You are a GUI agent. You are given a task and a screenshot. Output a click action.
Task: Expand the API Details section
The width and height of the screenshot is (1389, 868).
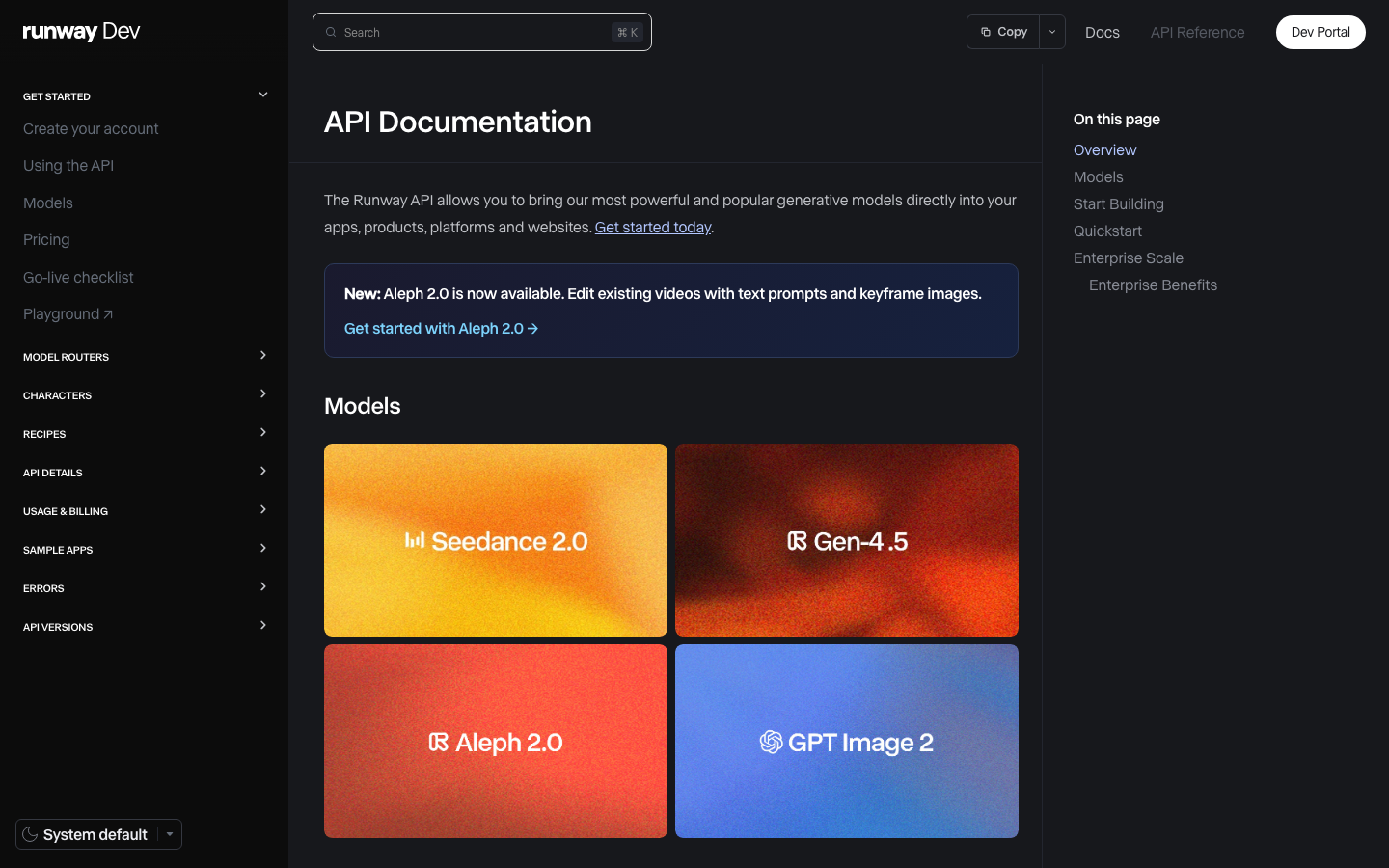tap(145, 473)
